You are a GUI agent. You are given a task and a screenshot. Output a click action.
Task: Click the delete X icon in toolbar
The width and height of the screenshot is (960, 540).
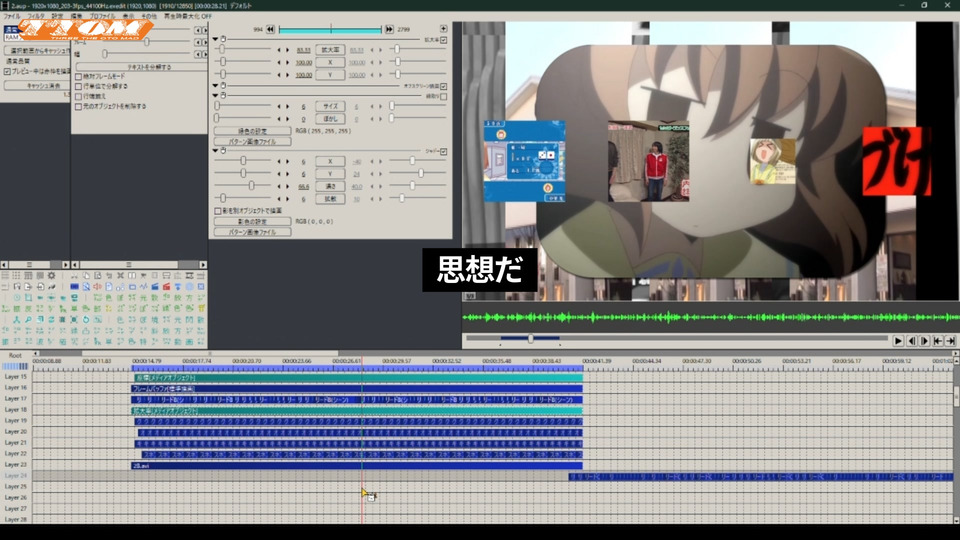pos(121,276)
